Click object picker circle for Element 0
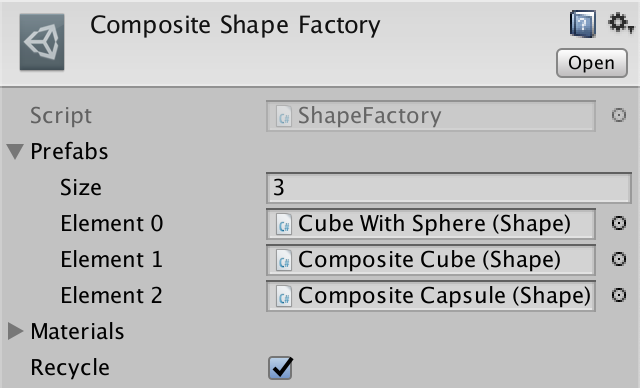The height and width of the screenshot is (388, 640). [619, 223]
